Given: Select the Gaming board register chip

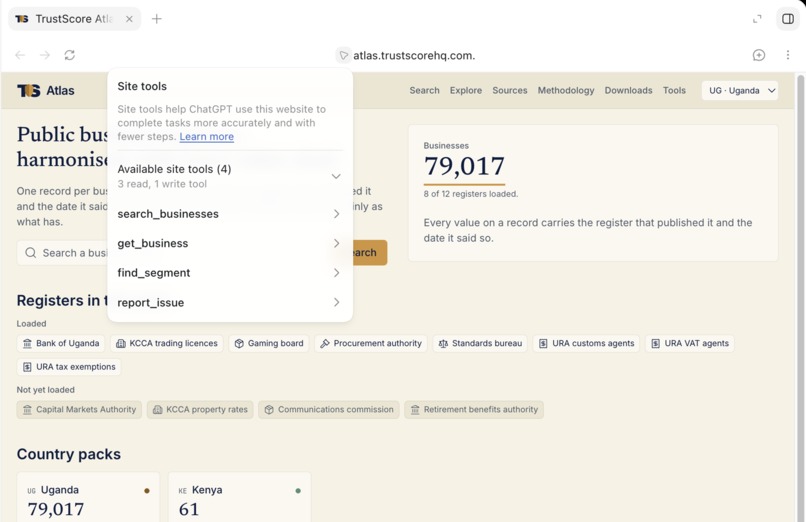Looking at the screenshot, I should tap(269, 343).
